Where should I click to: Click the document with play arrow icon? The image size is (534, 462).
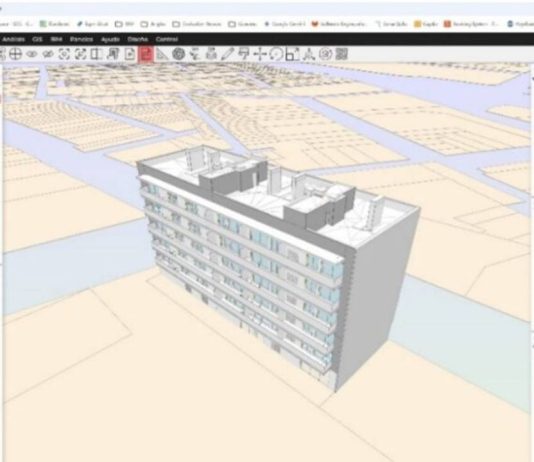click(x=130, y=54)
